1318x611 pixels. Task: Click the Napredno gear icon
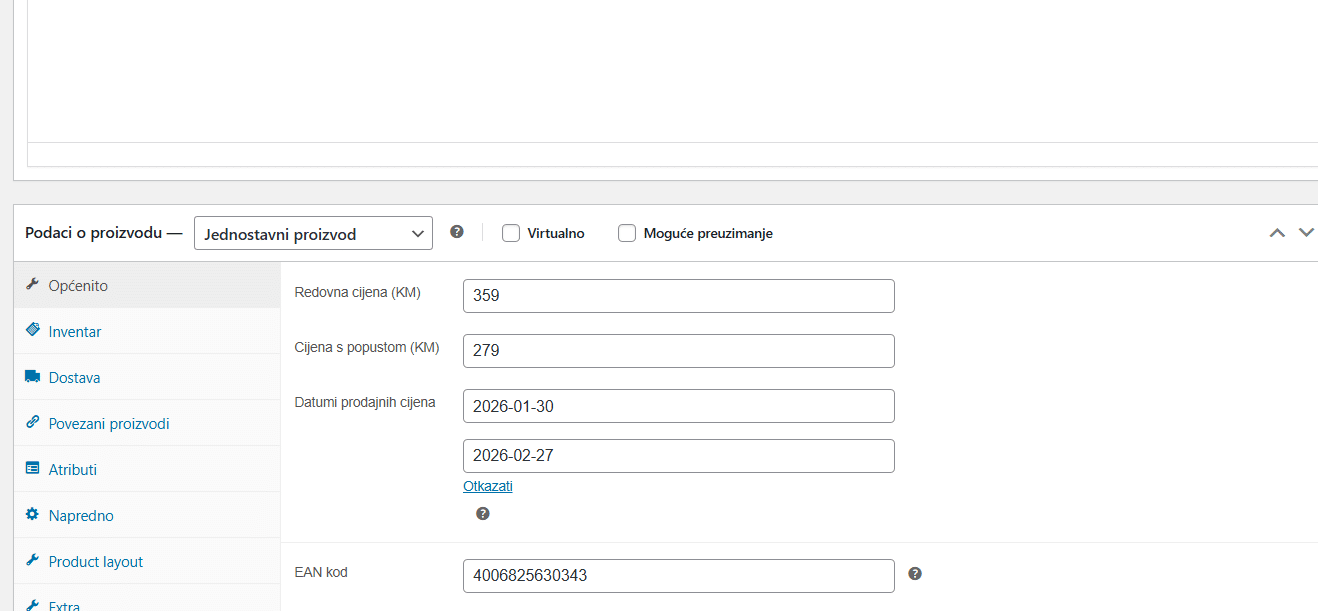[x=32, y=515]
